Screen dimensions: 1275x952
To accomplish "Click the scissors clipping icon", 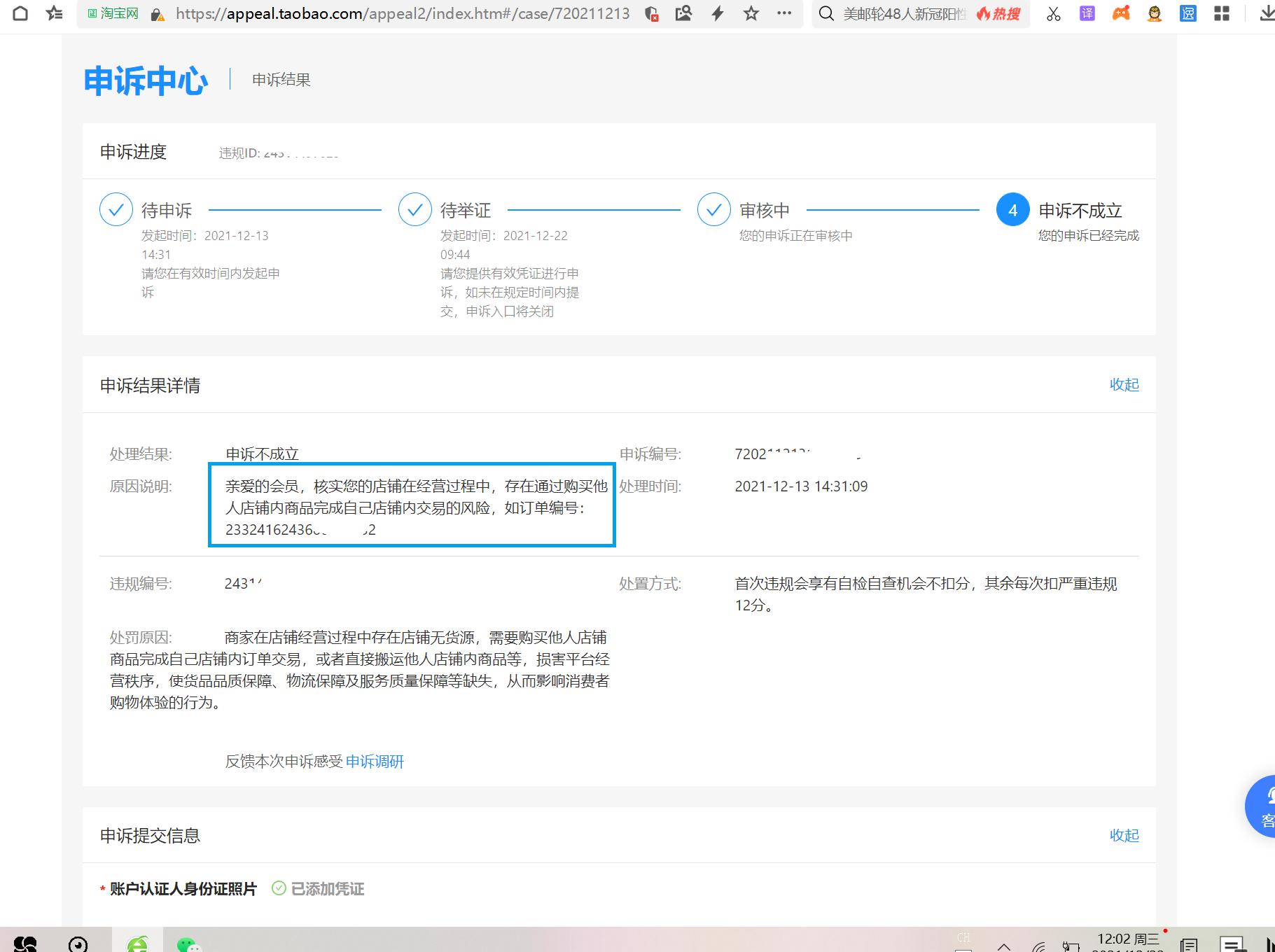I will [x=1054, y=13].
